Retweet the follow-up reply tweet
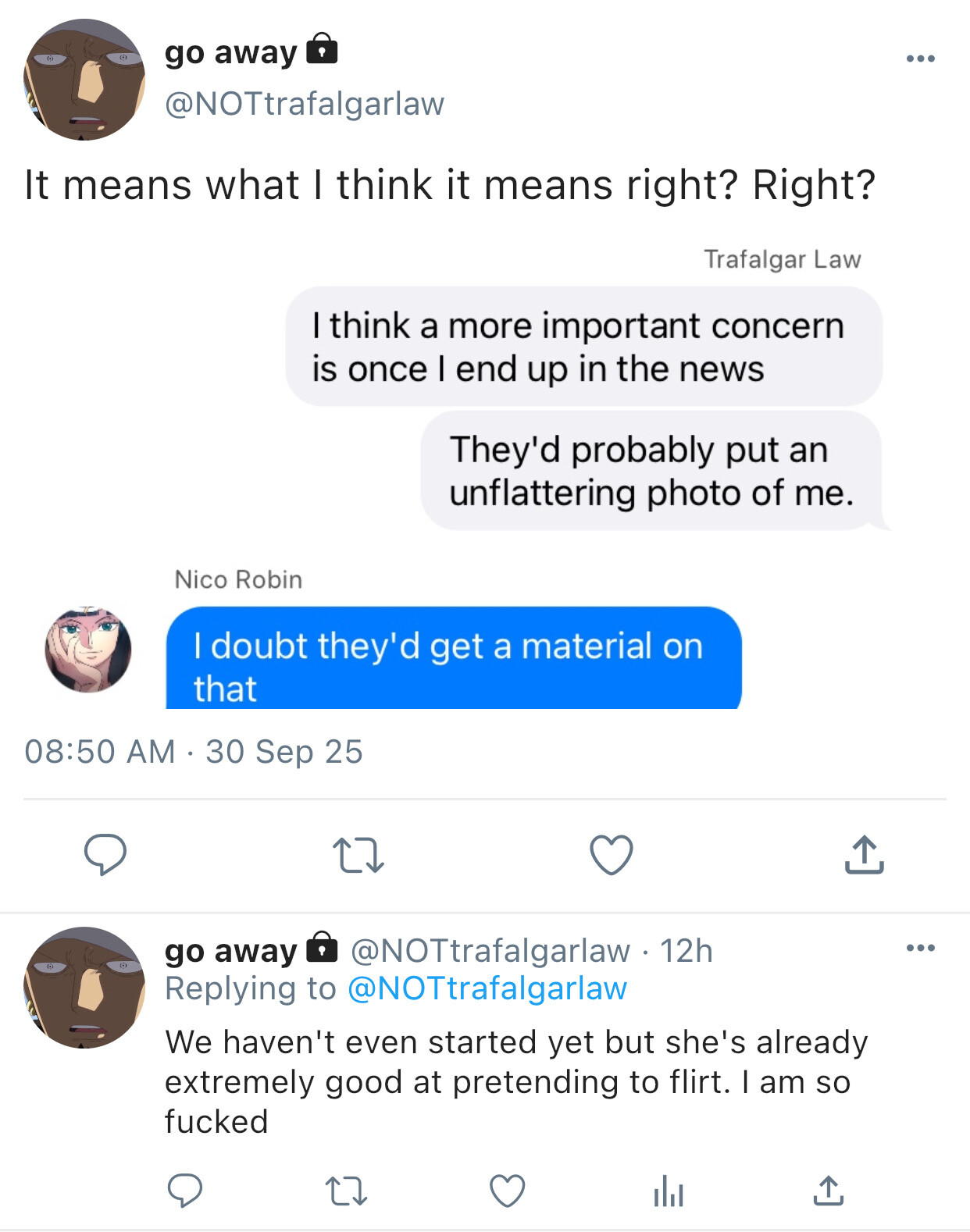The image size is (970, 1232). pos(345,1191)
